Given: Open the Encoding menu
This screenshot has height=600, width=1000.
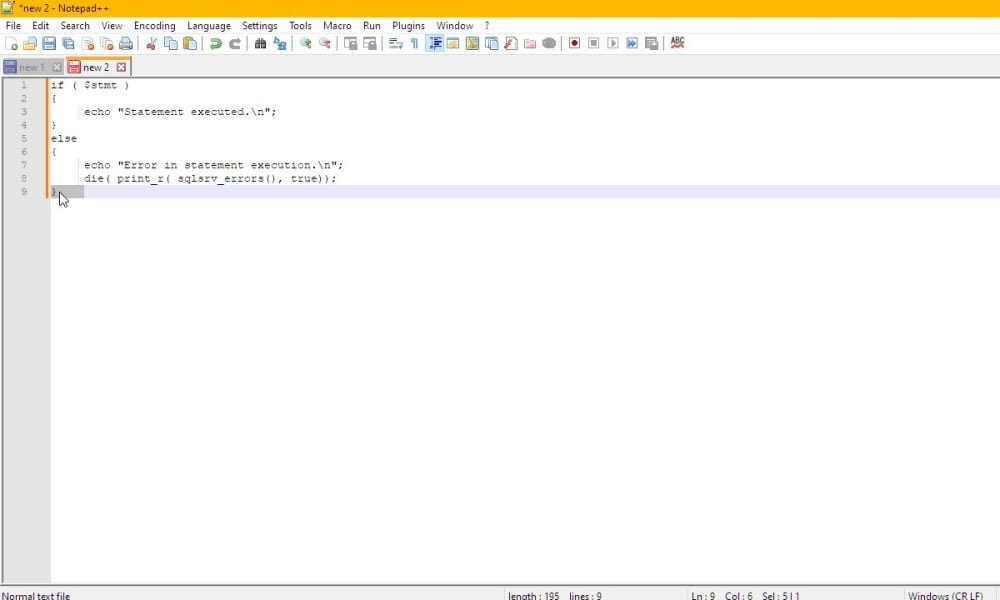Looking at the screenshot, I should coord(154,26).
